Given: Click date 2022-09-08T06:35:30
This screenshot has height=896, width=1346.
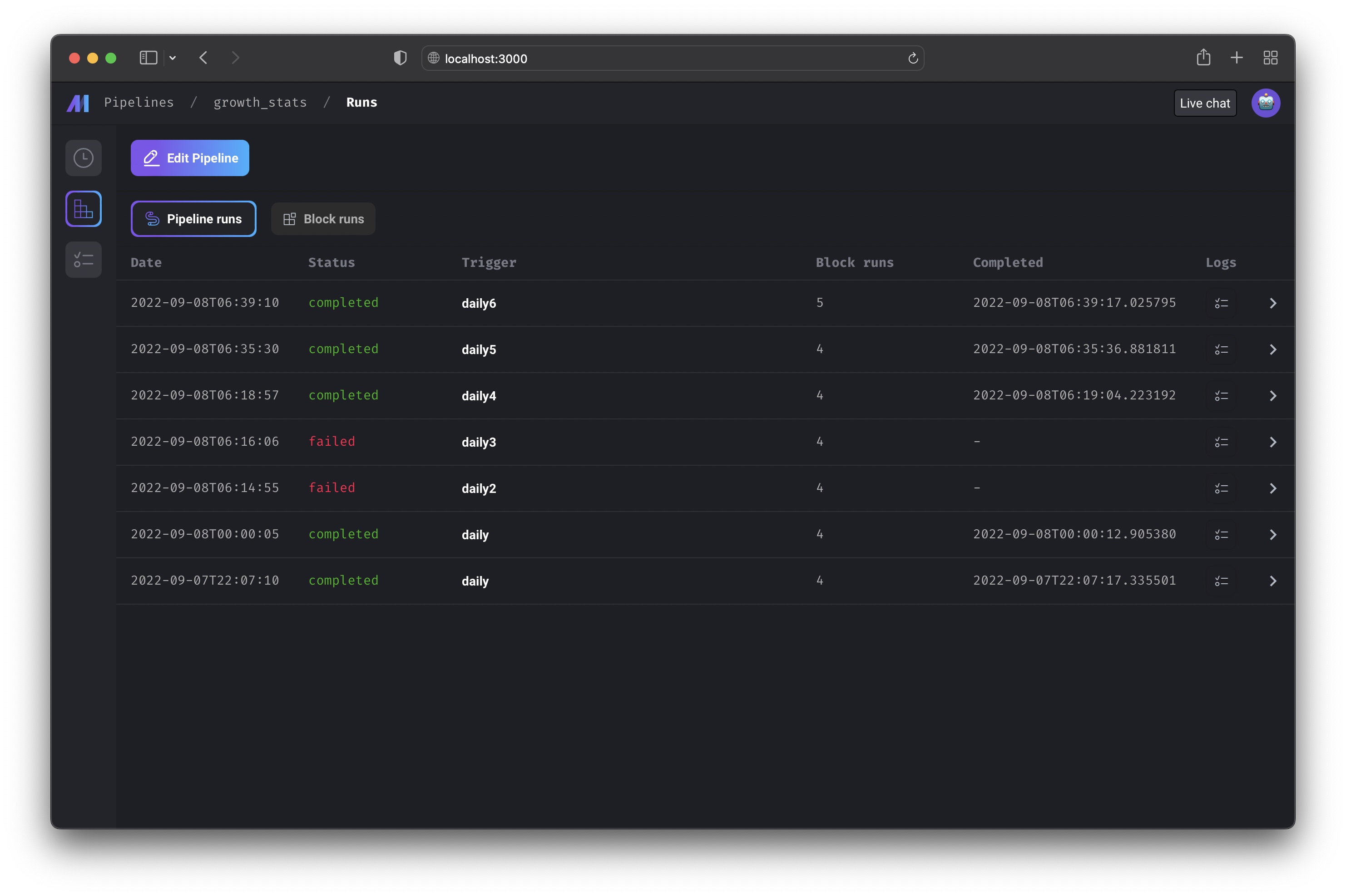Looking at the screenshot, I should (205, 349).
